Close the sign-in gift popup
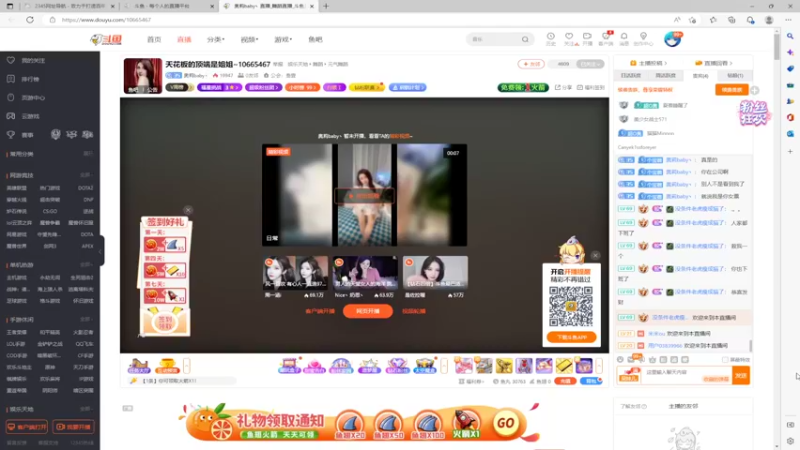The height and width of the screenshot is (450, 800). [188, 210]
